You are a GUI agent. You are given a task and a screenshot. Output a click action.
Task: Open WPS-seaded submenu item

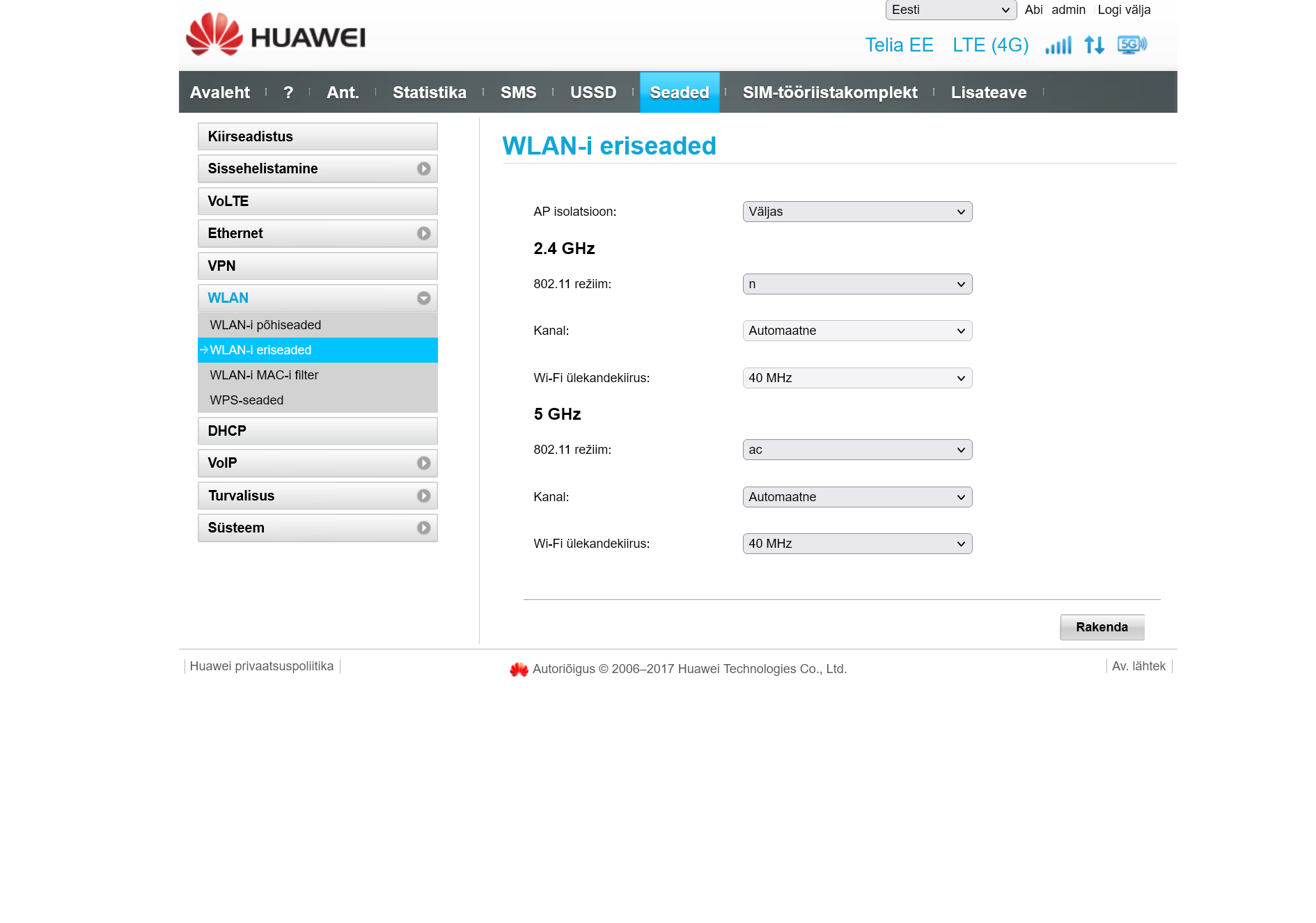pos(318,400)
